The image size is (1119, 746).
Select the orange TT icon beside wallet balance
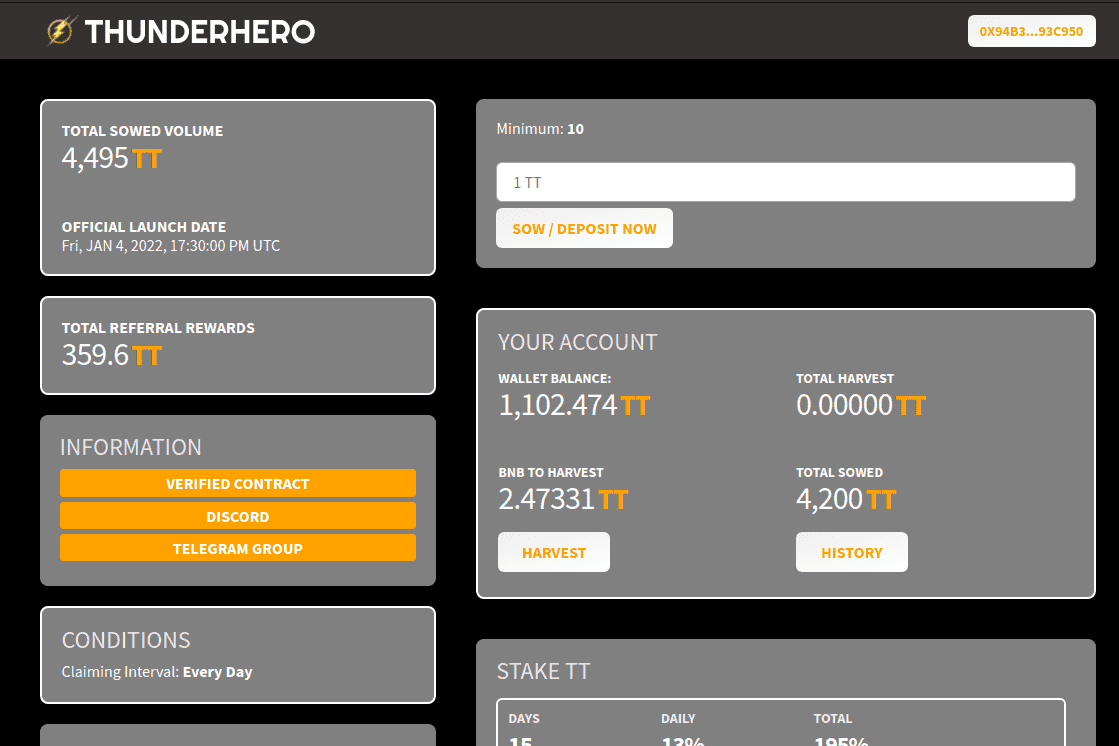click(637, 404)
